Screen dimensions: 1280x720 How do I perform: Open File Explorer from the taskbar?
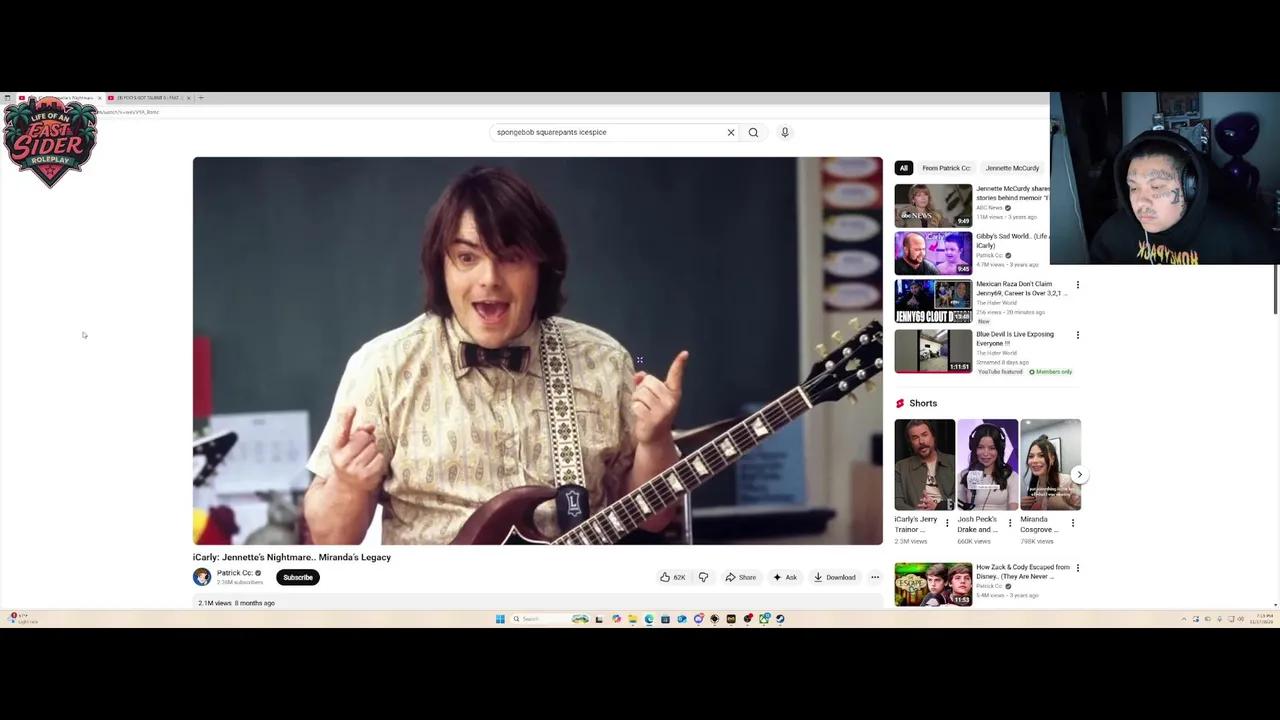point(632,619)
